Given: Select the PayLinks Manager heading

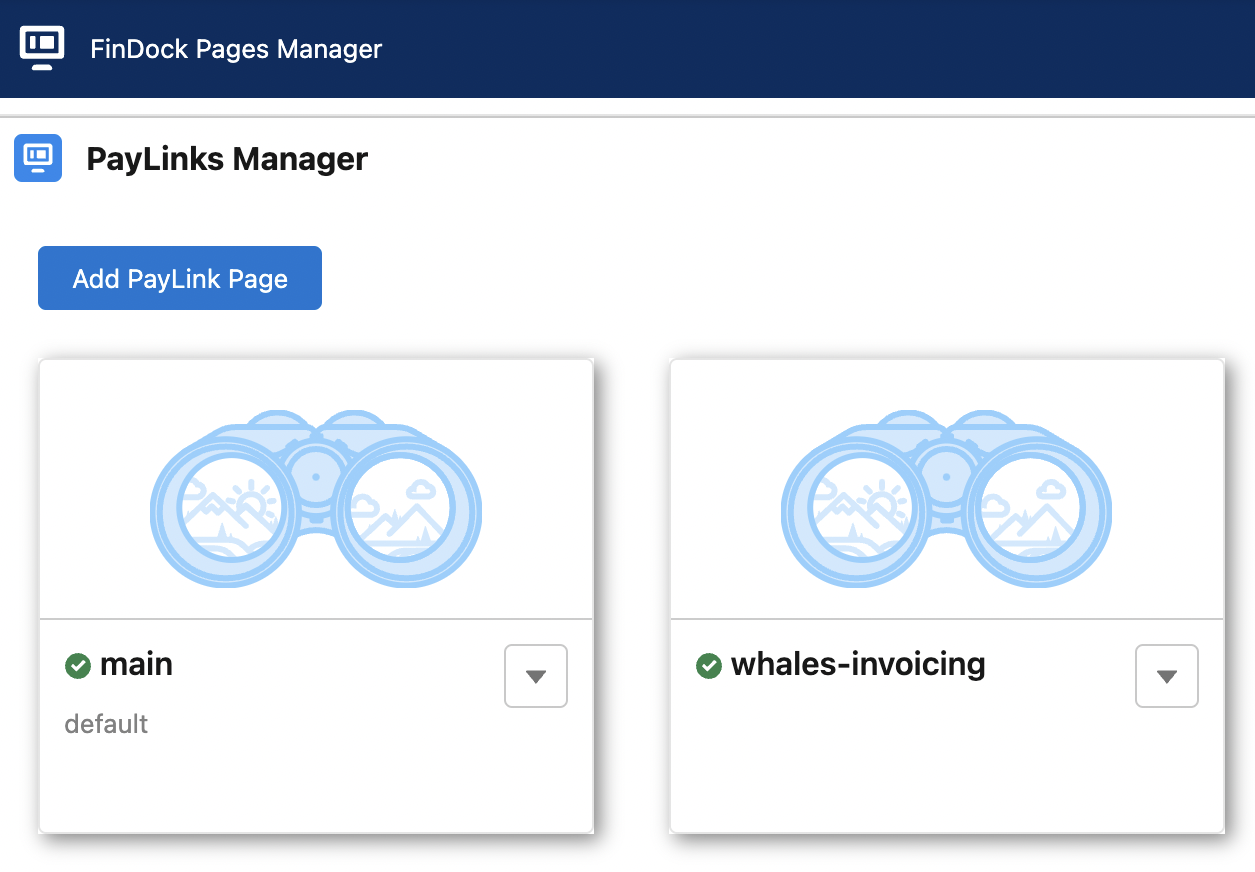Looking at the screenshot, I should click(227, 157).
